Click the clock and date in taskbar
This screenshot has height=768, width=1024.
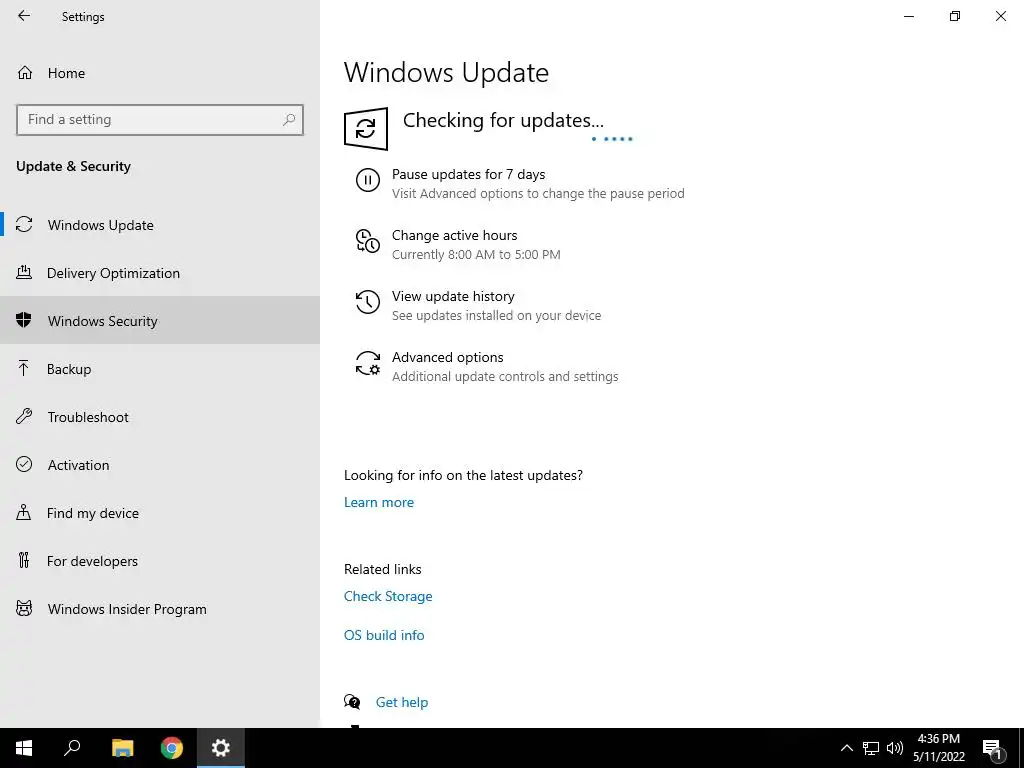coord(938,748)
